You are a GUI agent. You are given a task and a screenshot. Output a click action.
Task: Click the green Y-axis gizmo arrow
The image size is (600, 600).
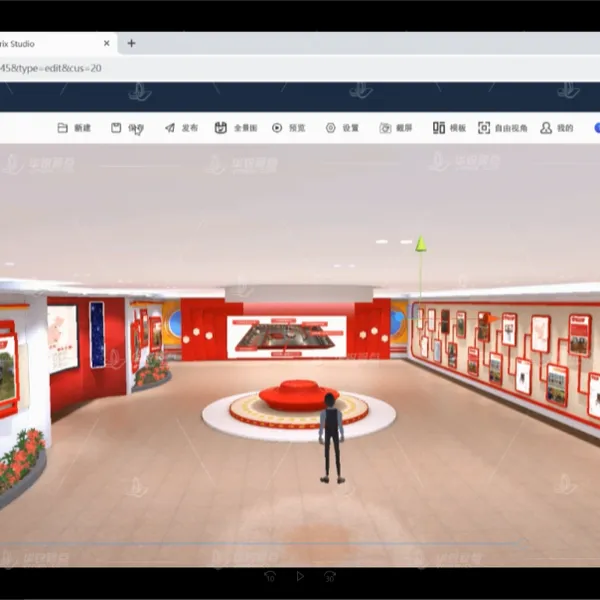(421, 244)
